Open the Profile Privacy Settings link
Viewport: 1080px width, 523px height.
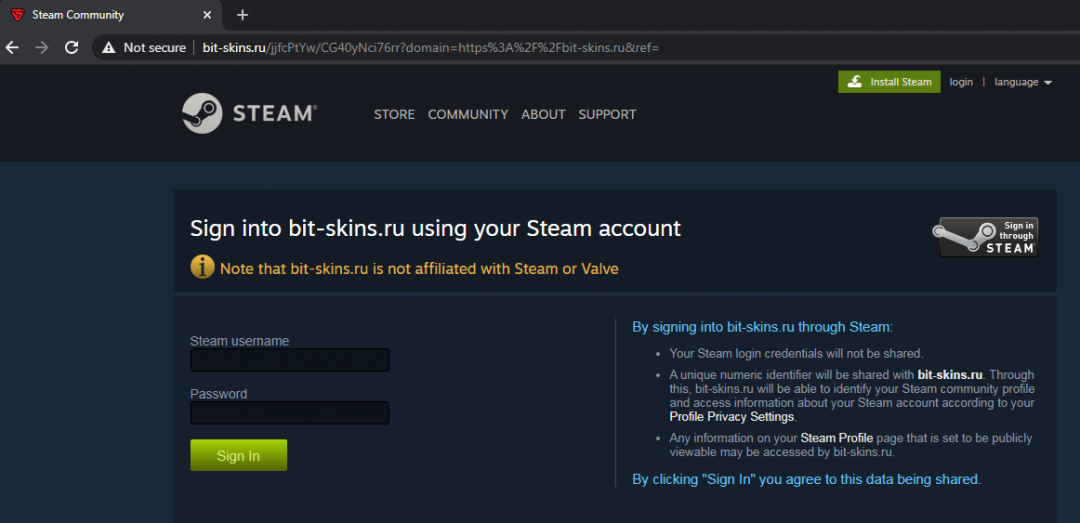click(x=731, y=417)
